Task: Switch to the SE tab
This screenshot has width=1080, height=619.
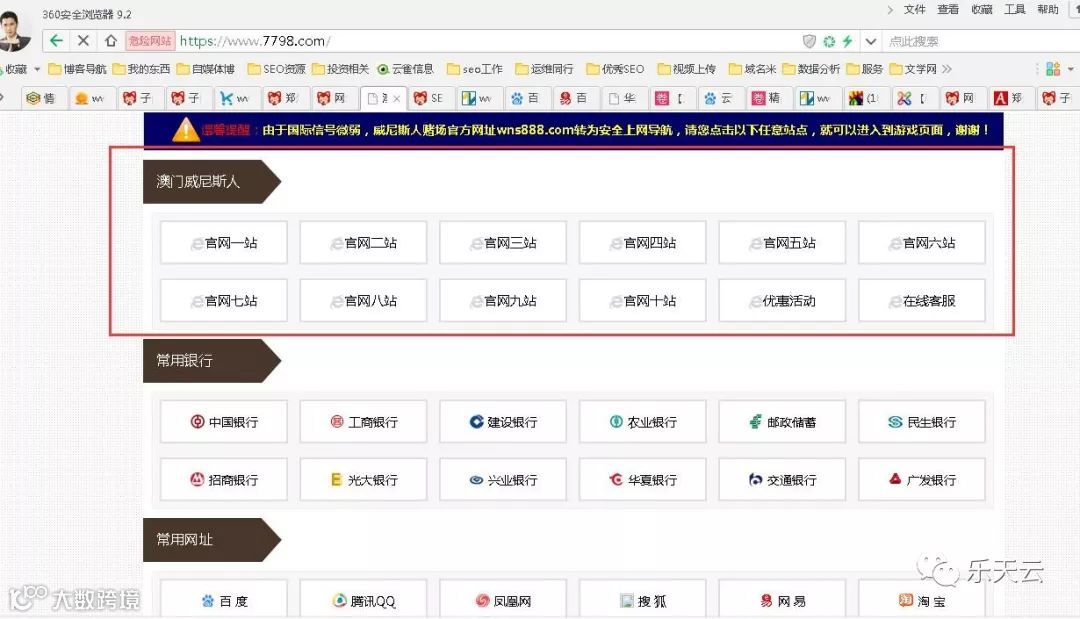Action: coord(429,98)
